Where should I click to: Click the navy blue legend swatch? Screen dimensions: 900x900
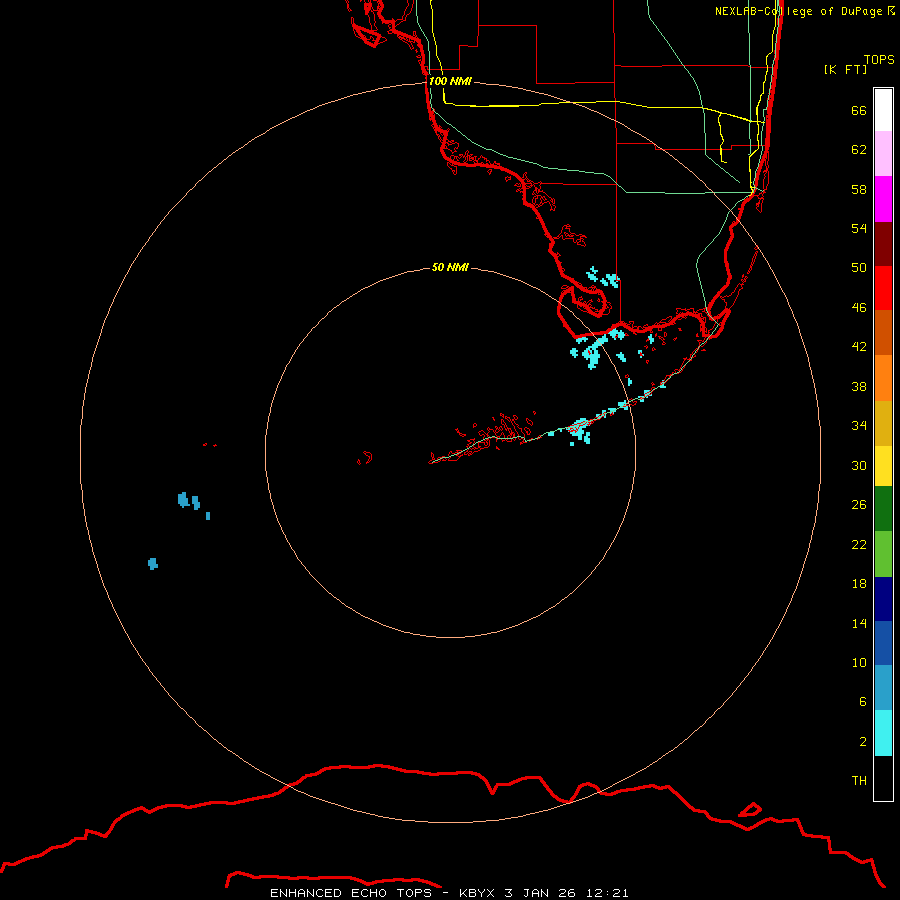(x=883, y=599)
